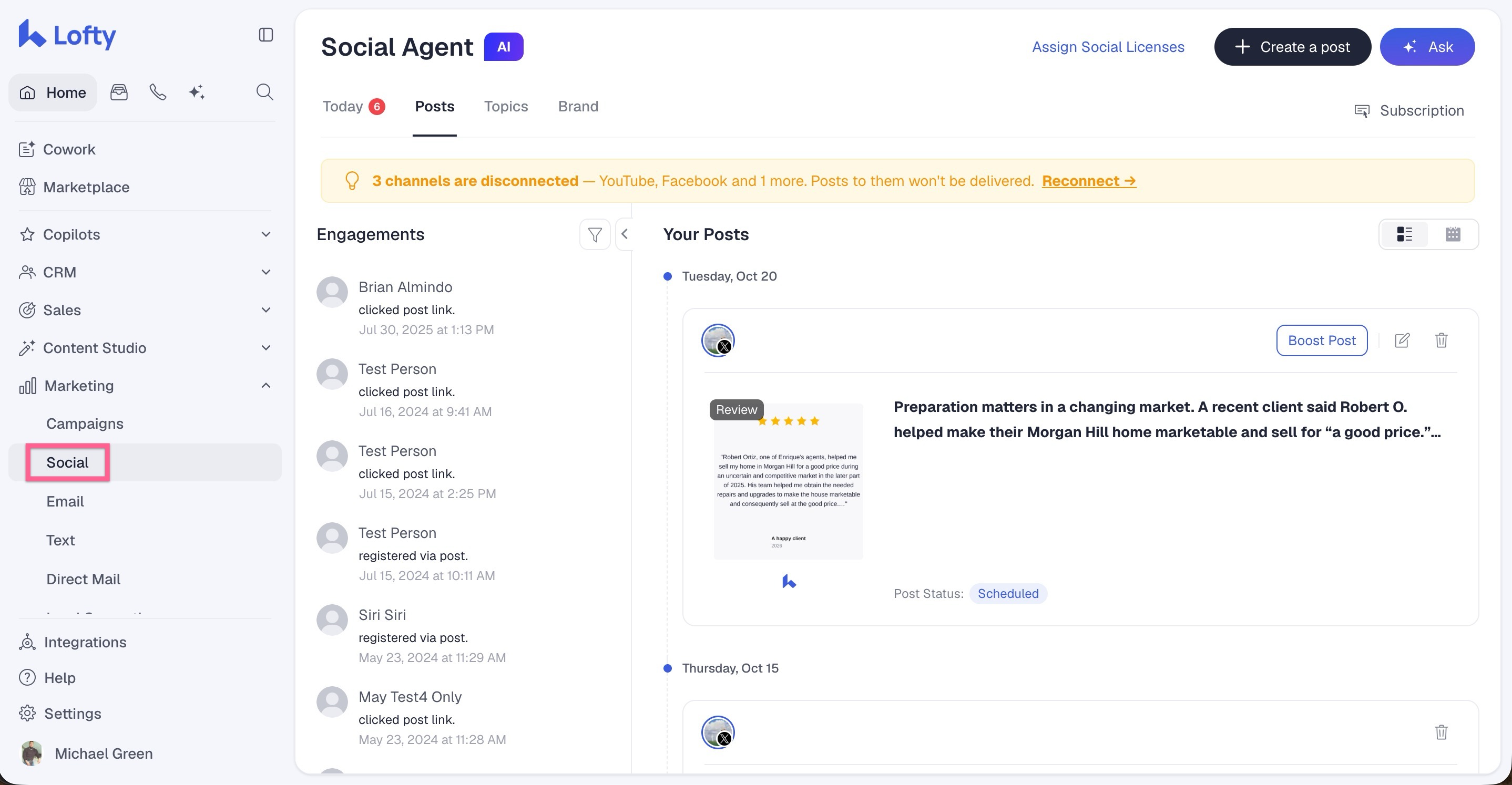Image resolution: width=1512 pixels, height=785 pixels.
Task: Switch posts to list view
Action: (x=1405, y=235)
